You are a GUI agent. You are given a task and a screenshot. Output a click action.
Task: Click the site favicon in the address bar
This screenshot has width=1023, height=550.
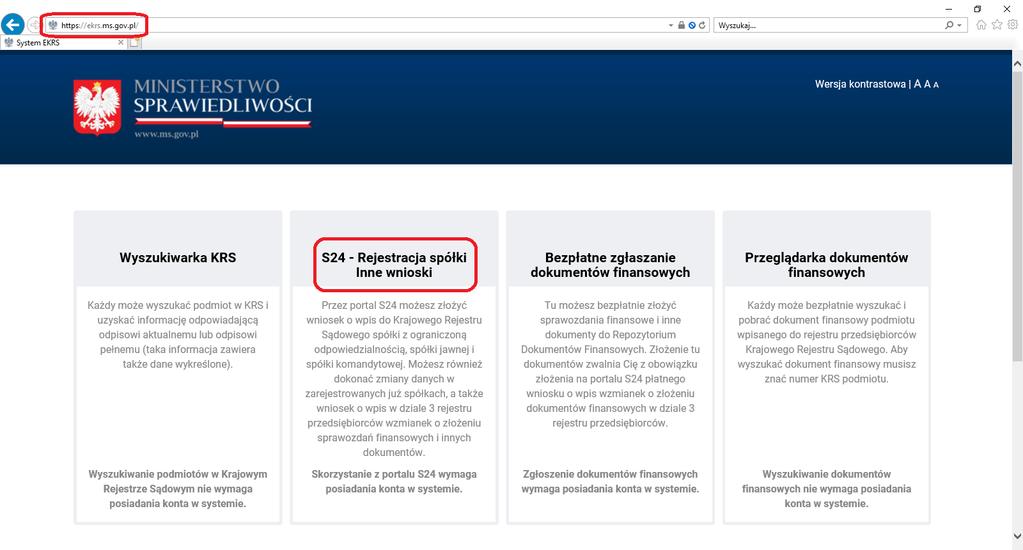tap(53, 25)
